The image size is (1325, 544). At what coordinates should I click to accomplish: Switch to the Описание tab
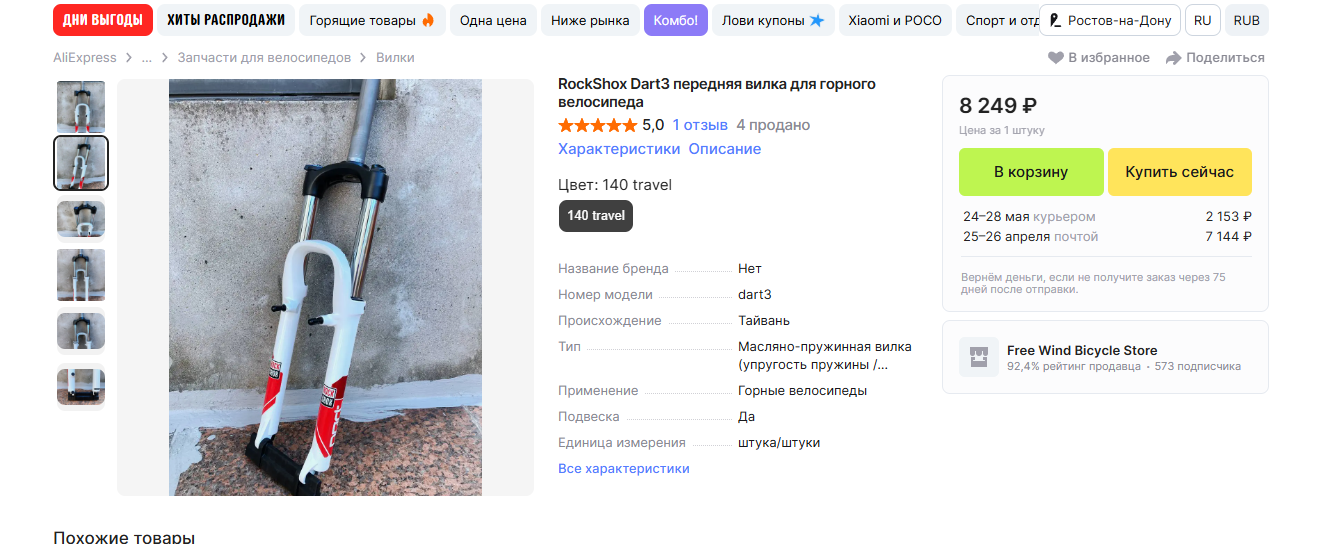[x=725, y=149]
